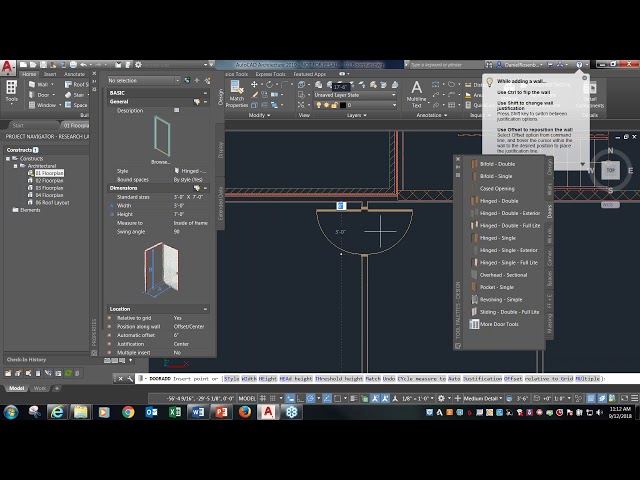640x480 pixels.
Task: Click the 3D door dimension preview image
Action: point(161,269)
